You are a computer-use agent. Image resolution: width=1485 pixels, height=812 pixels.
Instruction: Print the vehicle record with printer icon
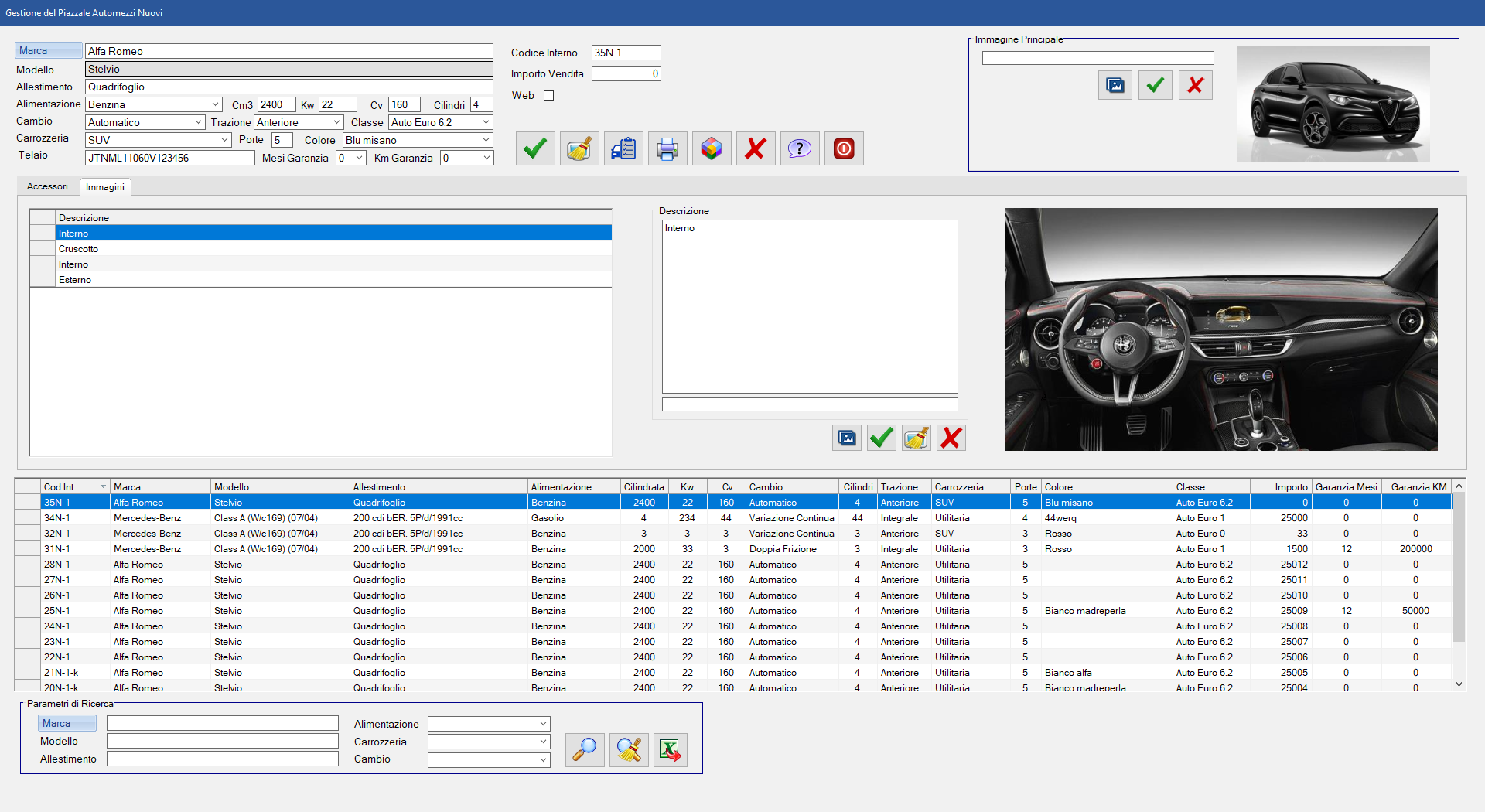point(667,148)
